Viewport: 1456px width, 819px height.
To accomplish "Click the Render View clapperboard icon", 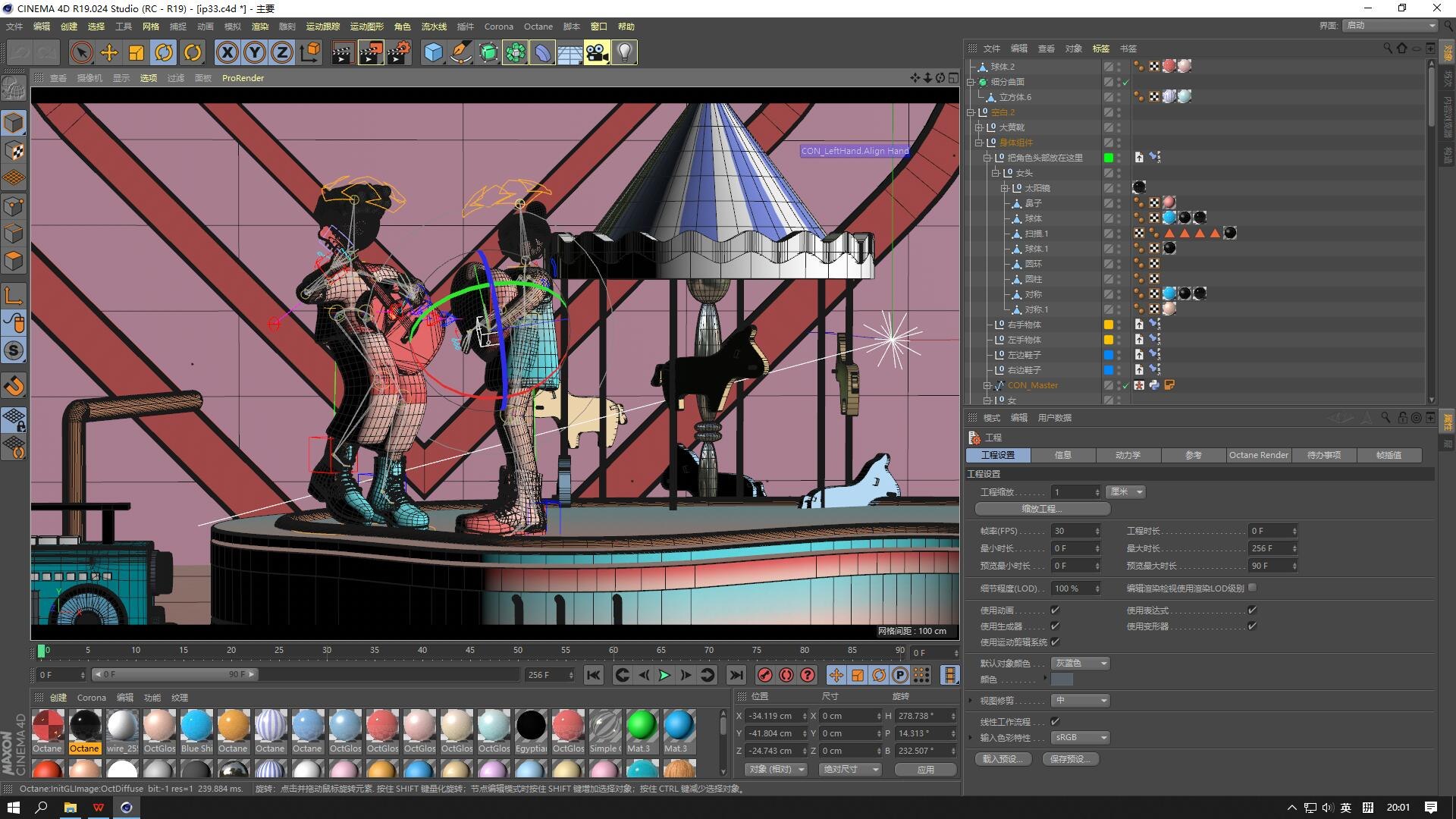I will [343, 52].
